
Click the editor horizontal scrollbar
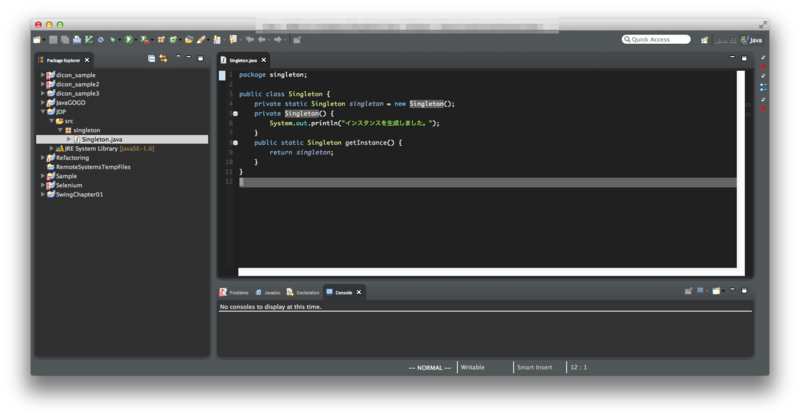click(491, 272)
